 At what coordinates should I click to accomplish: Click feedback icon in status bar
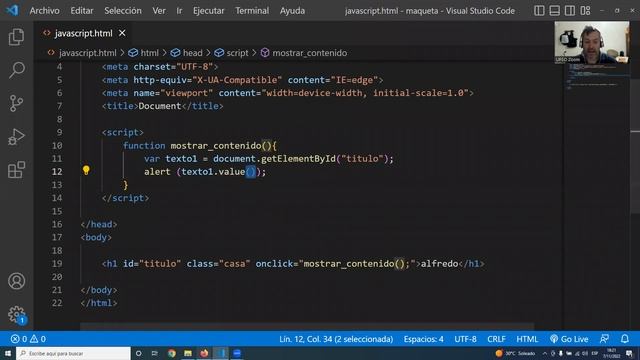[604, 339]
